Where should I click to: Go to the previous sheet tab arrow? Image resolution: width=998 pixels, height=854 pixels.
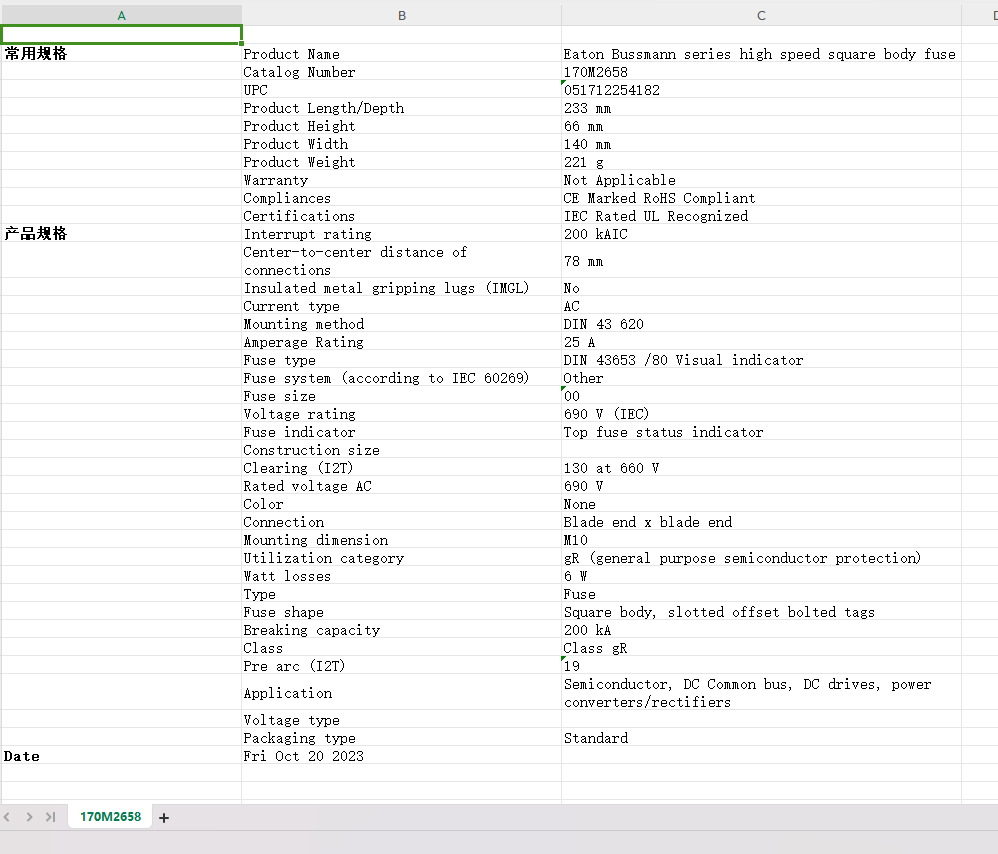(x=7, y=817)
